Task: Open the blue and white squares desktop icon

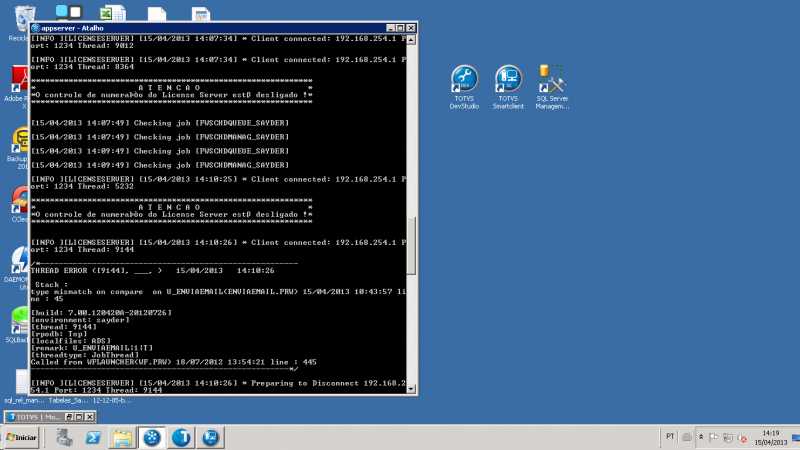Action: pos(68,12)
